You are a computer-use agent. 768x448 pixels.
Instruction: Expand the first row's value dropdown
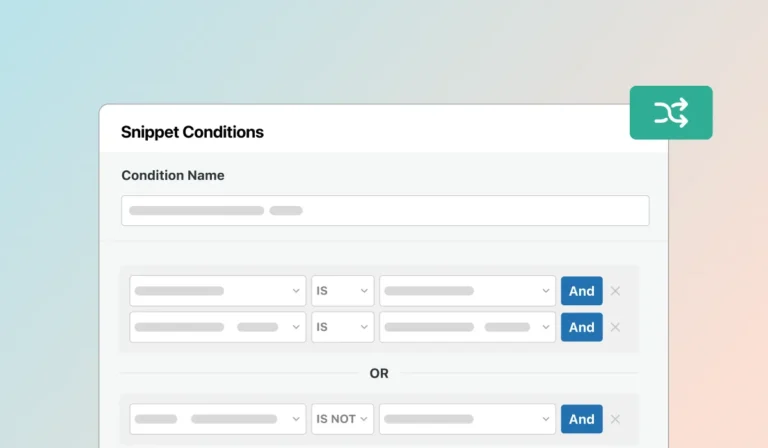pos(467,291)
